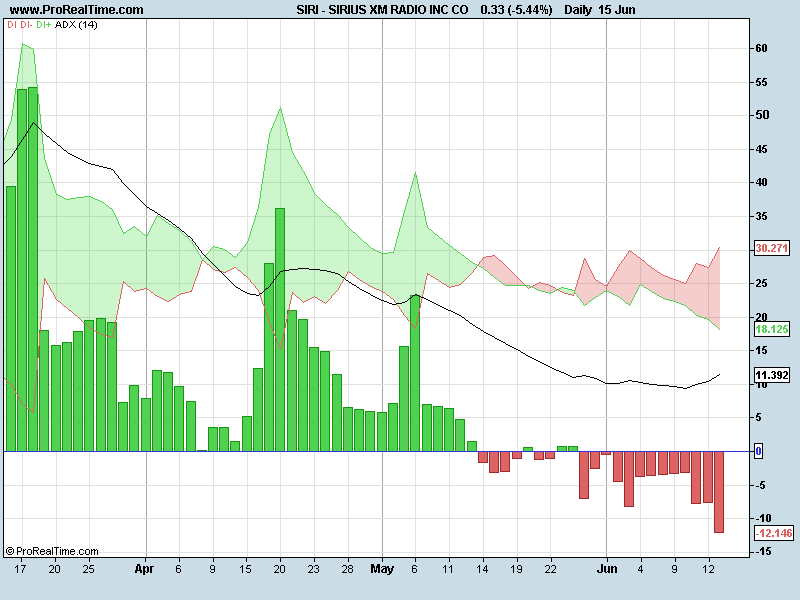
Task: Click the 30.271 DI- value tag
Action: pyautogui.click(x=771, y=248)
